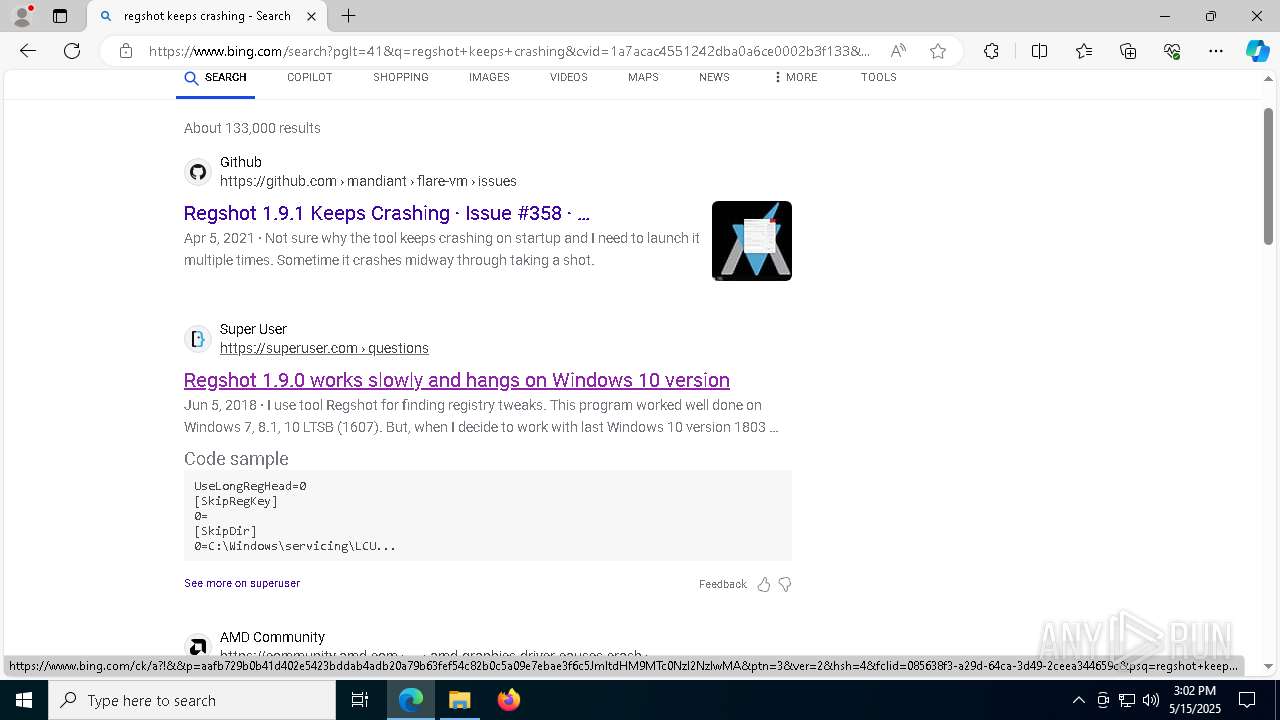Select the SEARCH tab
The height and width of the screenshot is (720, 1280).
pos(215,78)
